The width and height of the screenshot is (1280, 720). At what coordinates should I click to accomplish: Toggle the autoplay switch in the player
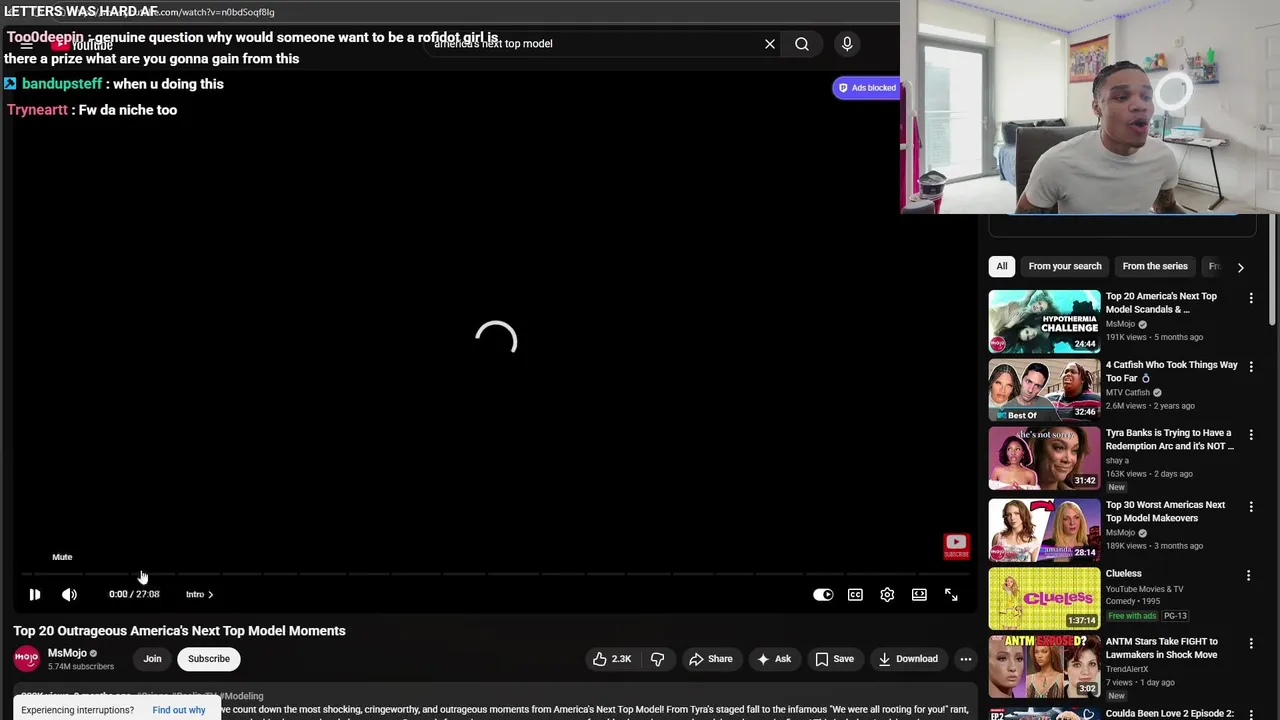[823, 594]
